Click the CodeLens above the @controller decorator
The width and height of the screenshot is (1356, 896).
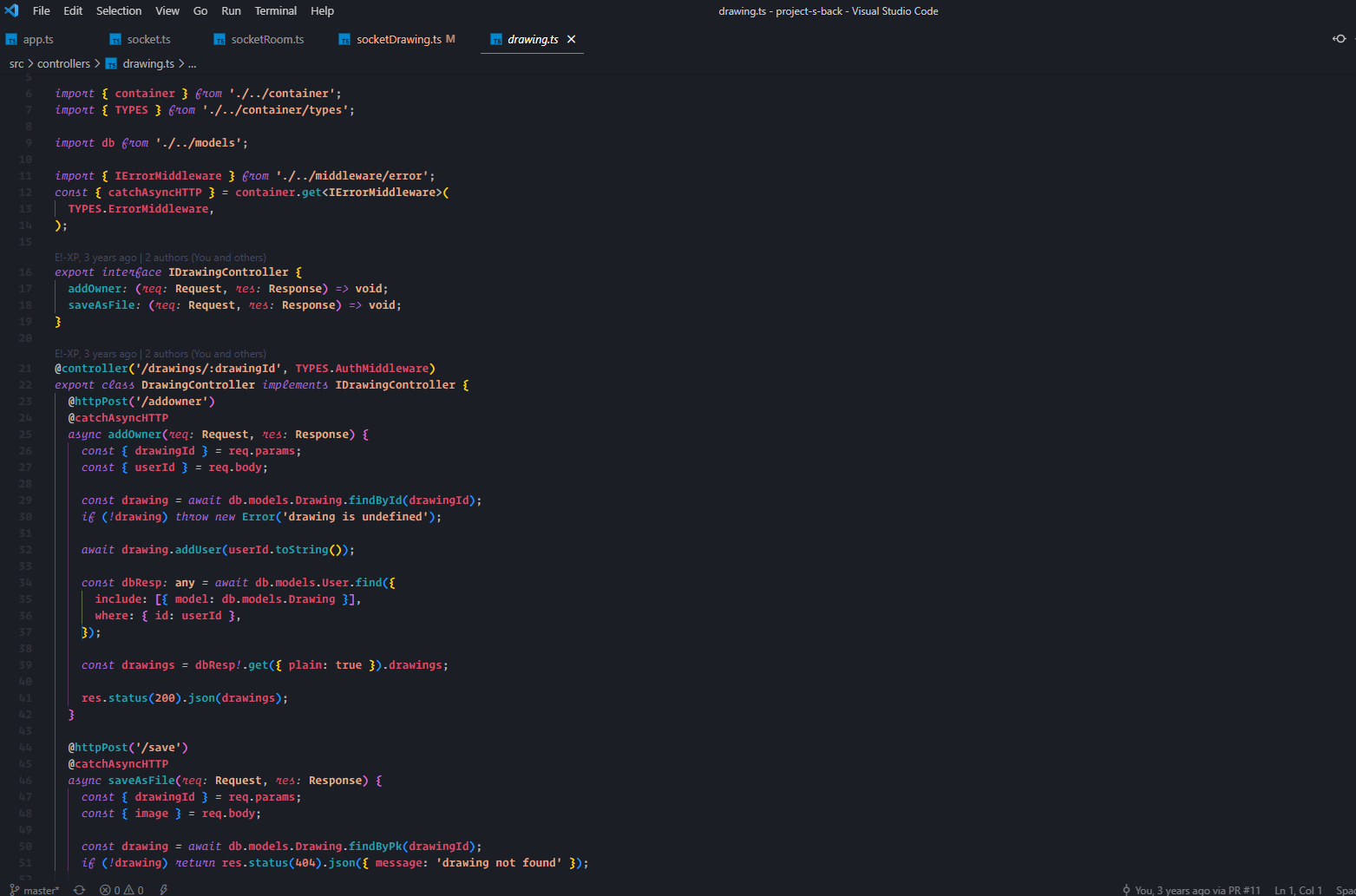(x=160, y=354)
